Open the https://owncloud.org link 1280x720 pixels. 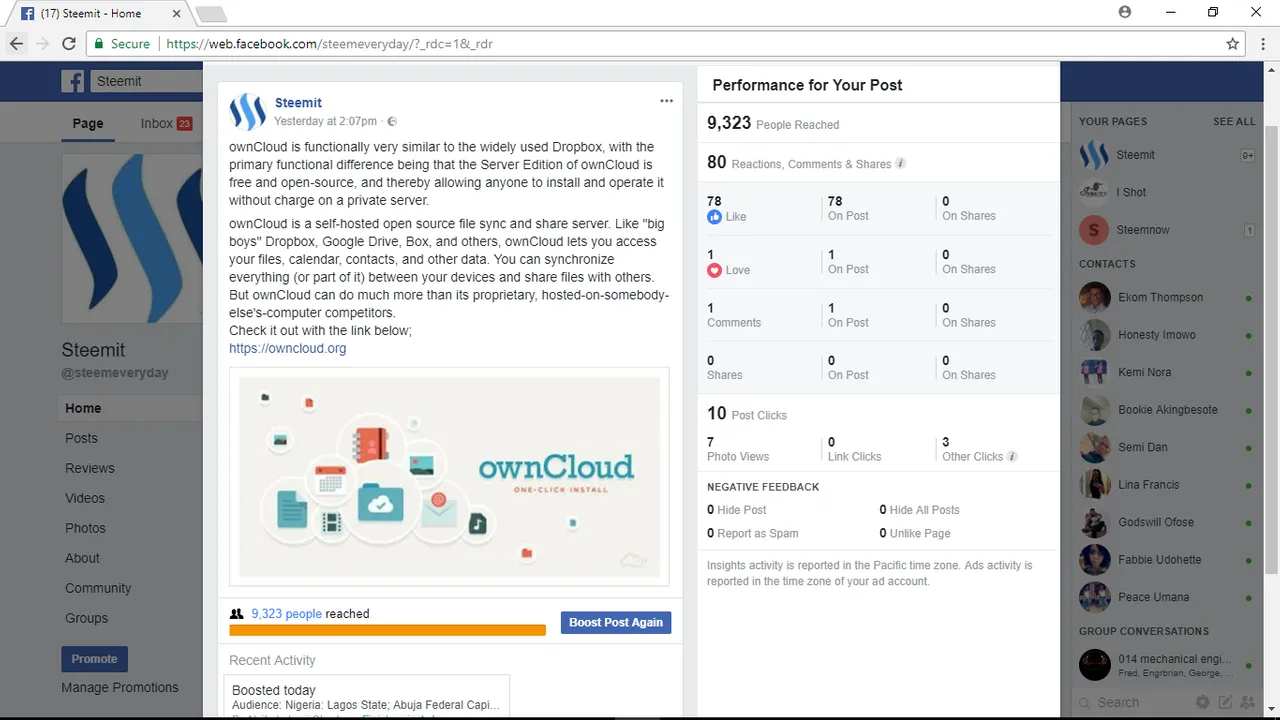[x=288, y=348]
